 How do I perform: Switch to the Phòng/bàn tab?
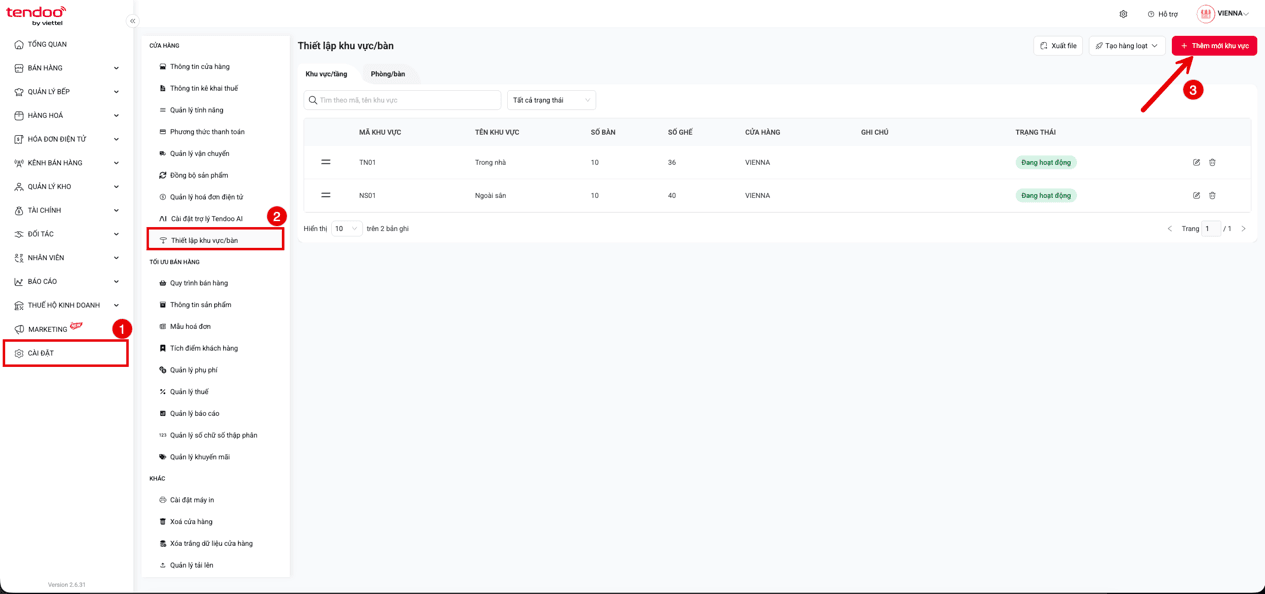click(388, 74)
